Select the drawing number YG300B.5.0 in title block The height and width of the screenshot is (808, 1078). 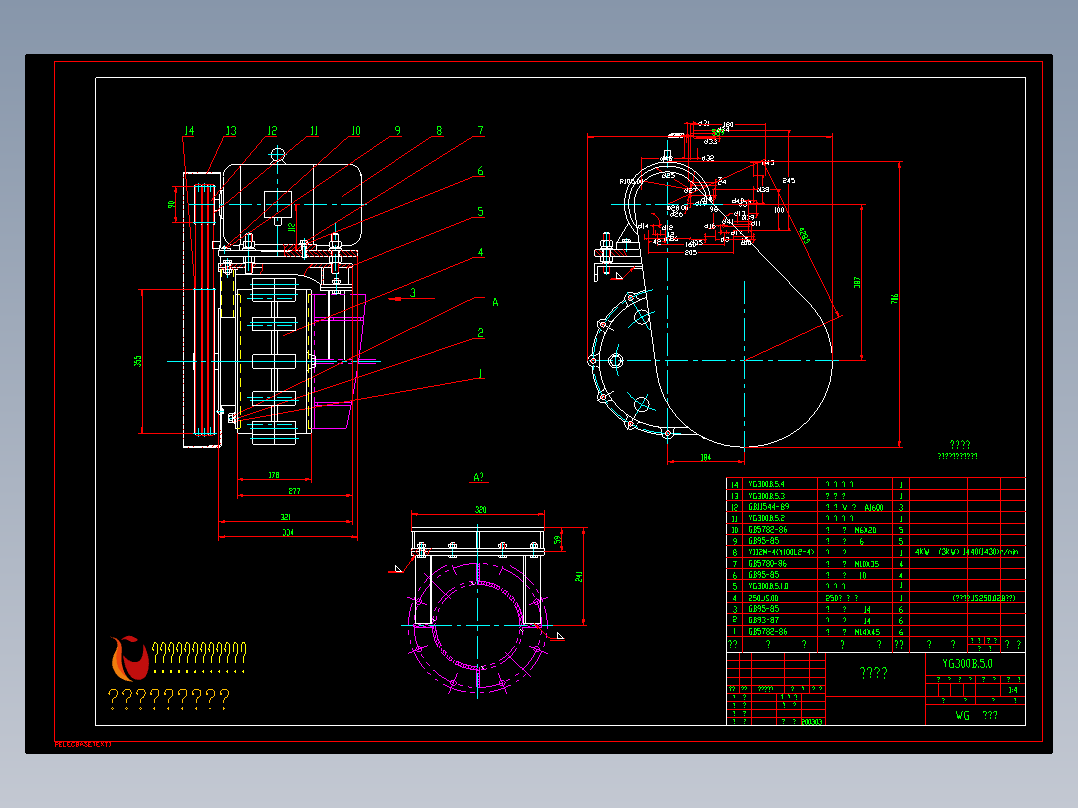tap(967, 664)
